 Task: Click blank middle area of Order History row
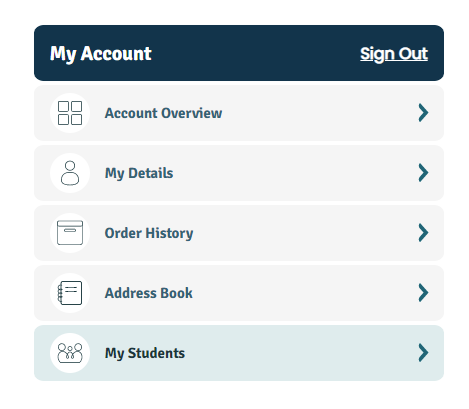click(300, 233)
